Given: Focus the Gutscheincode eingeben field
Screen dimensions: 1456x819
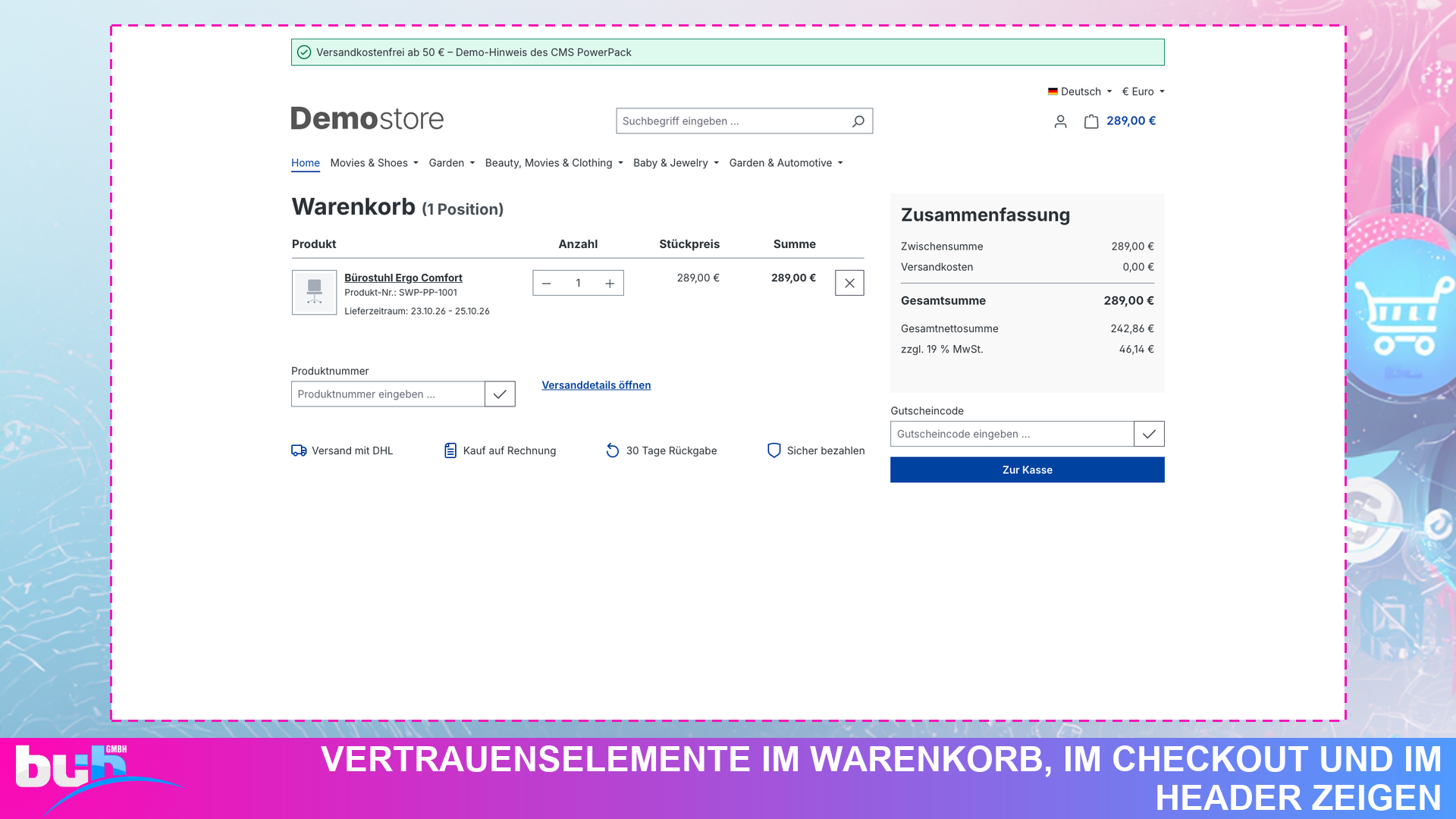Looking at the screenshot, I should click(x=1012, y=434).
